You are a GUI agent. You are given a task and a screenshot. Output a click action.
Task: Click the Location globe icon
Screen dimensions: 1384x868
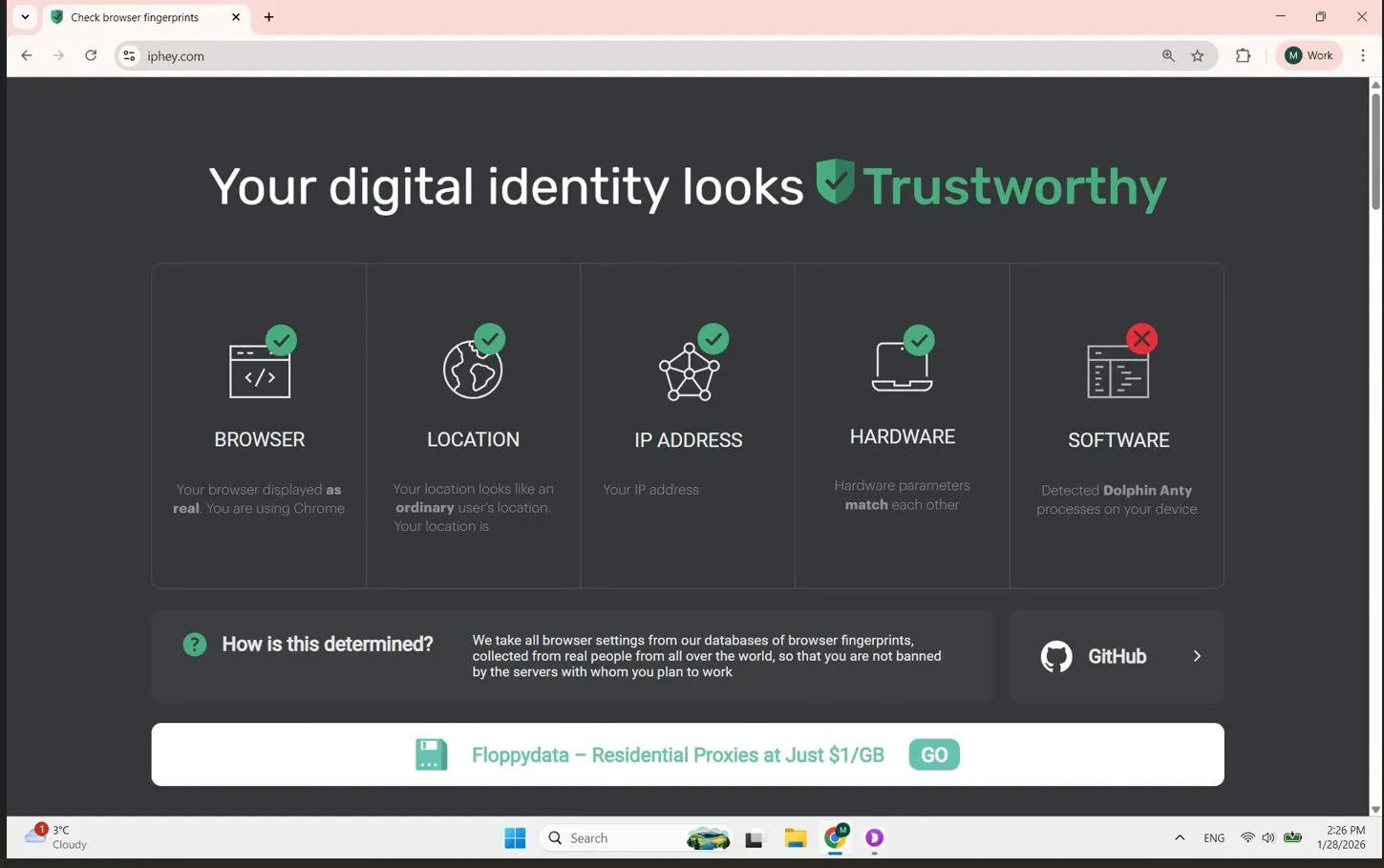472,370
